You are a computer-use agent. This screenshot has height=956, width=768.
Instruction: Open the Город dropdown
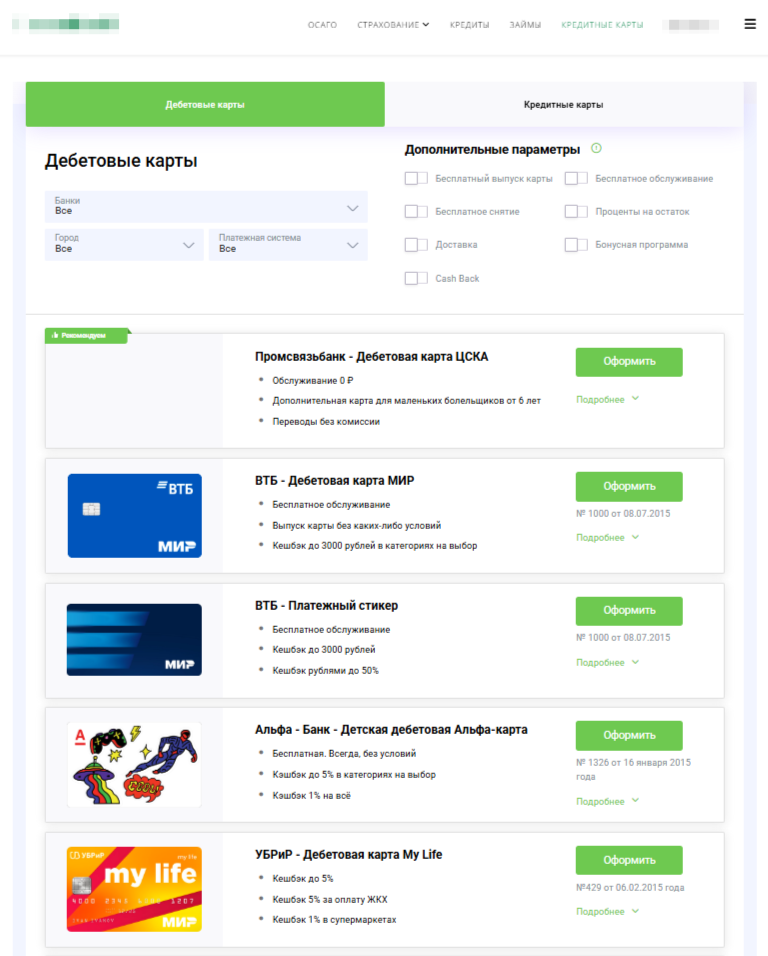tap(124, 244)
